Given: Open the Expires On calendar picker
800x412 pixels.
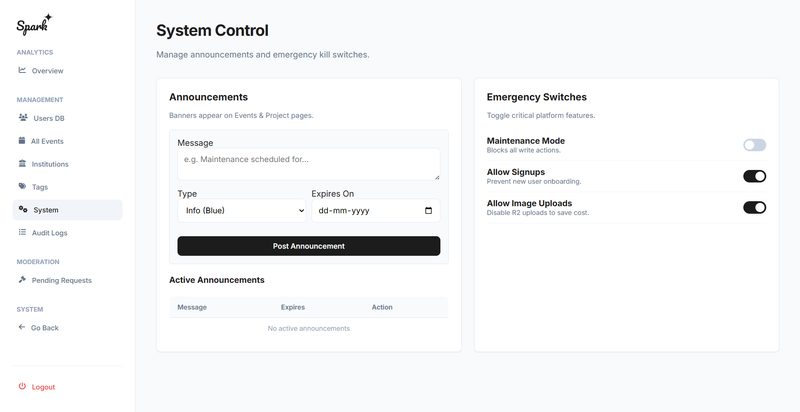Looking at the screenshot, I should click(429, 211).
